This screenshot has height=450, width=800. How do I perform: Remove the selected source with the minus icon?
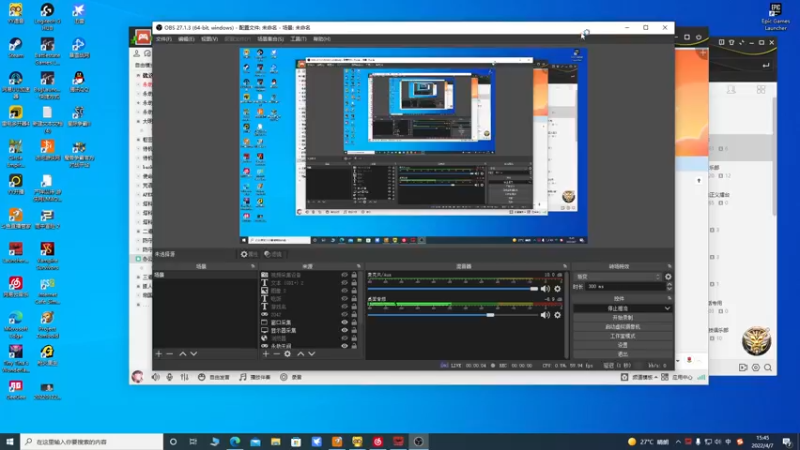point(277,354)
